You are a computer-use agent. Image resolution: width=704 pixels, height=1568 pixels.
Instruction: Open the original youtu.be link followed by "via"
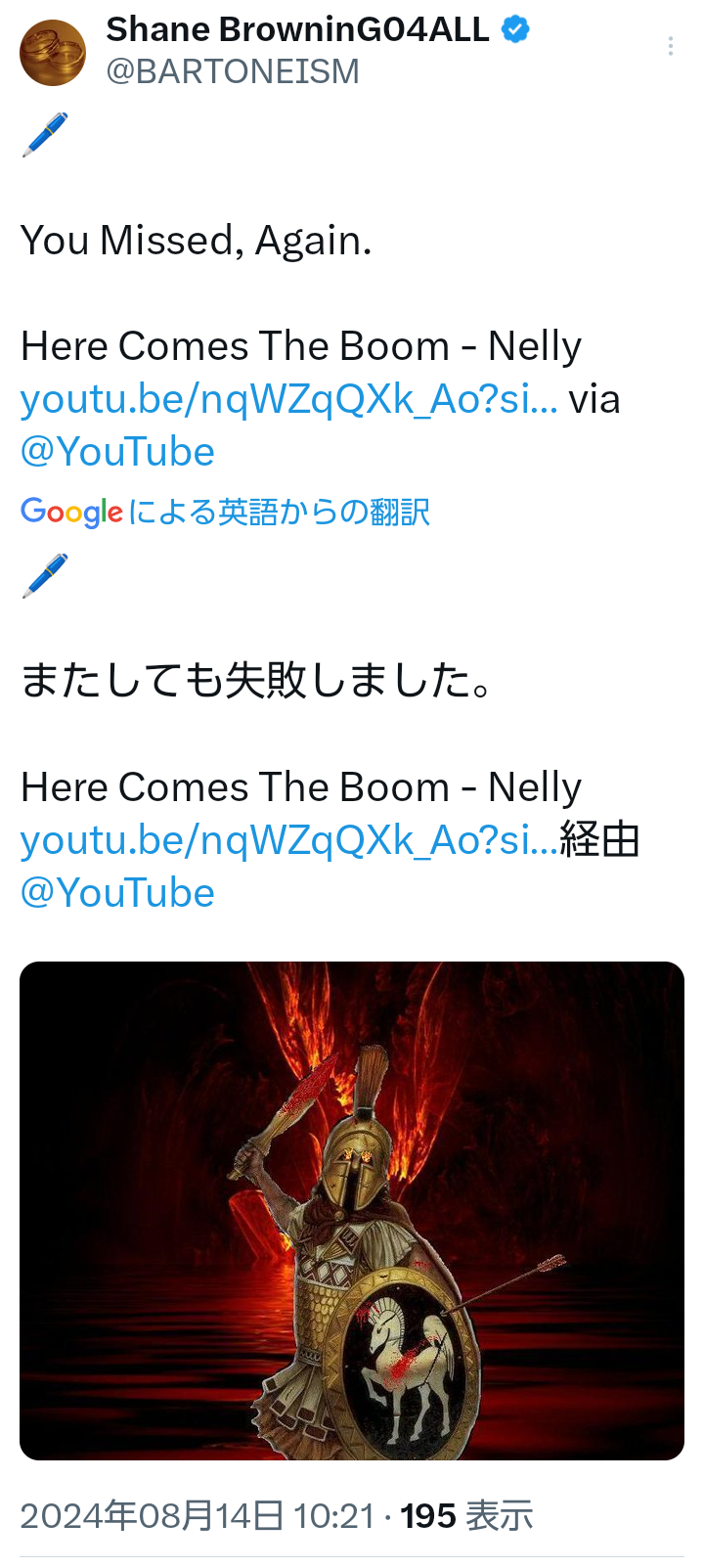tap(289, 399)
